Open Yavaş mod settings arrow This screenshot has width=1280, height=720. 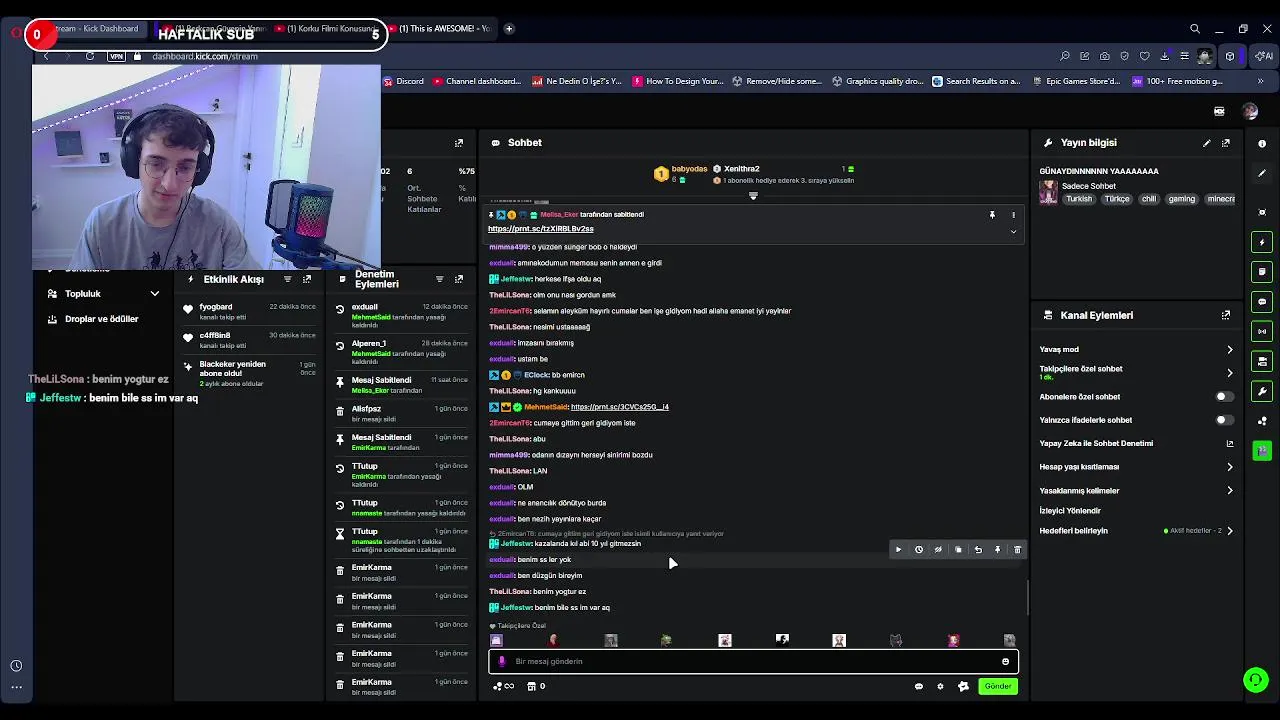tap(1229, 349)
